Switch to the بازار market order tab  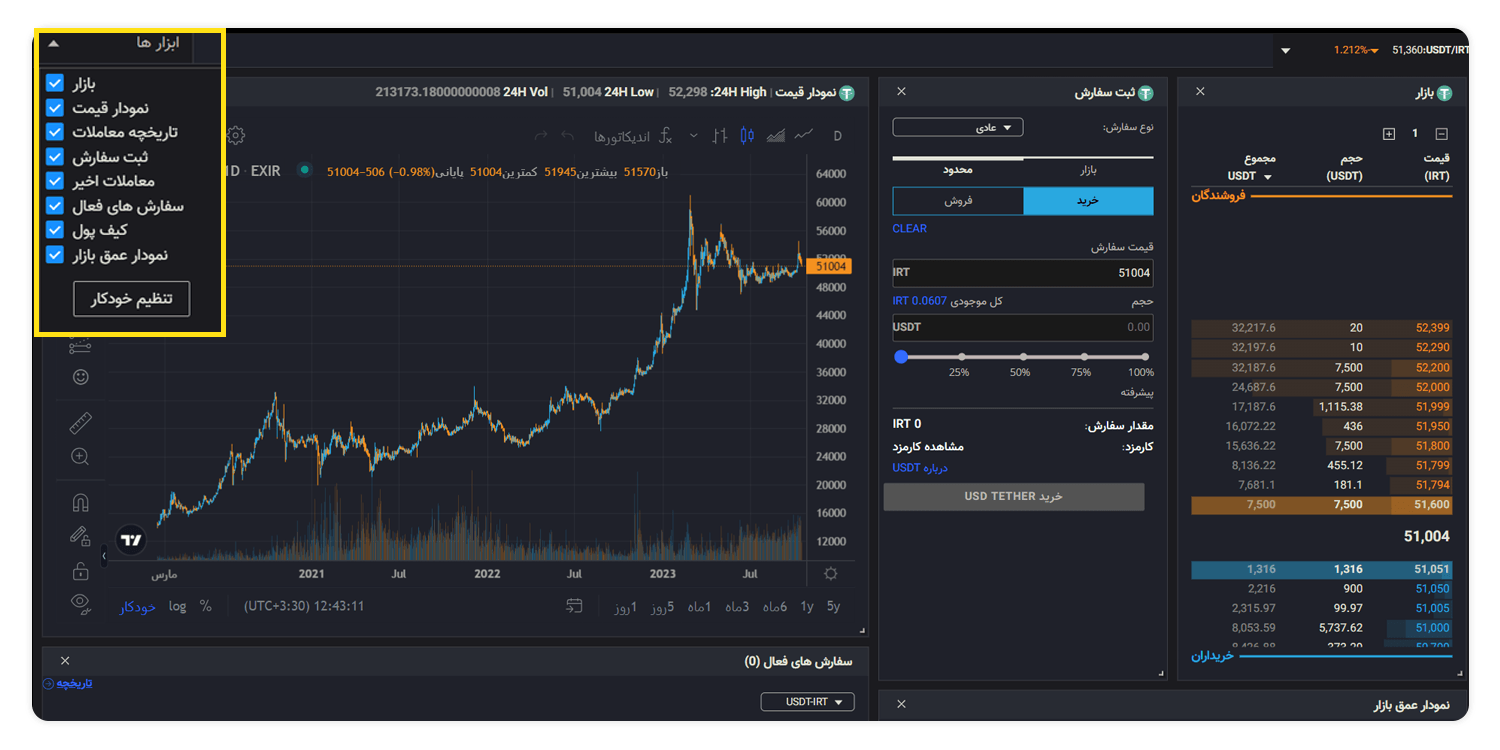tap(1088, 170)
